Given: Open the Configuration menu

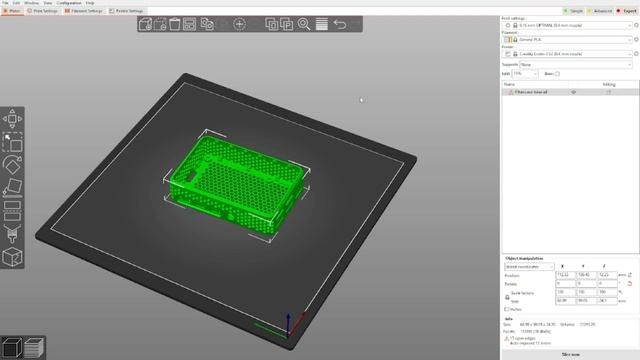Looking at the screenshot, I should 69,3.
